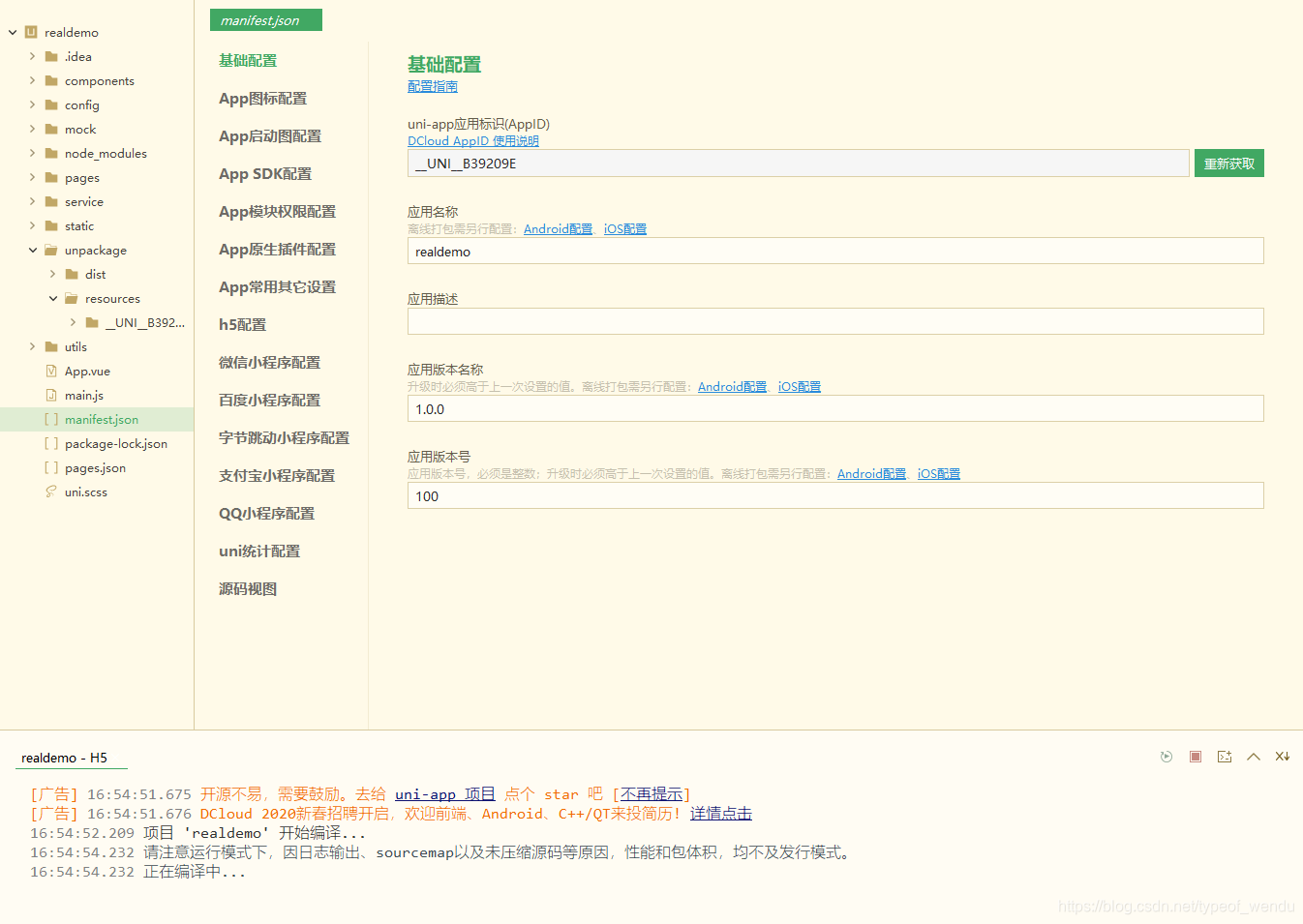Open uni统计配置 section
This screenshot has width=1303, height=924.
pyautogui.click(x=259, y=551)
